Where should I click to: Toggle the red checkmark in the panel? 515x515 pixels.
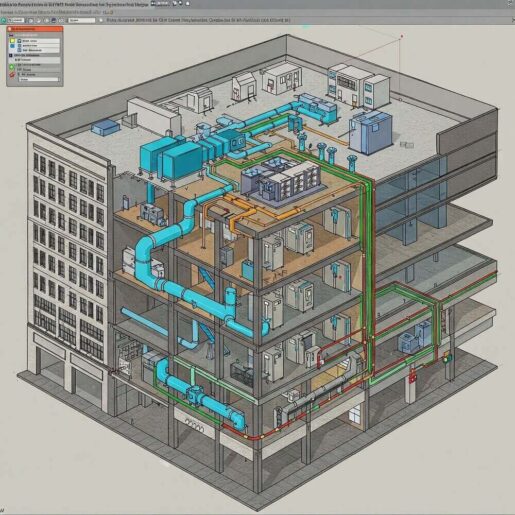[x=12, y=75]
